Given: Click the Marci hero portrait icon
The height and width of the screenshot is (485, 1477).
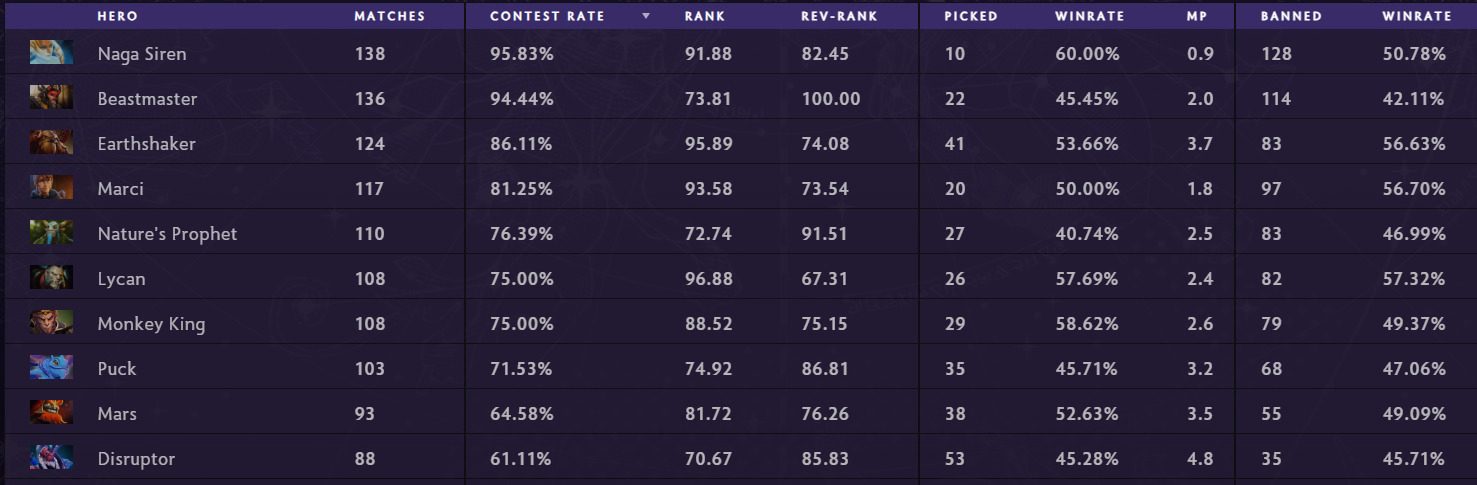Looking at the screenshot, I should click(x=51, y=188).
